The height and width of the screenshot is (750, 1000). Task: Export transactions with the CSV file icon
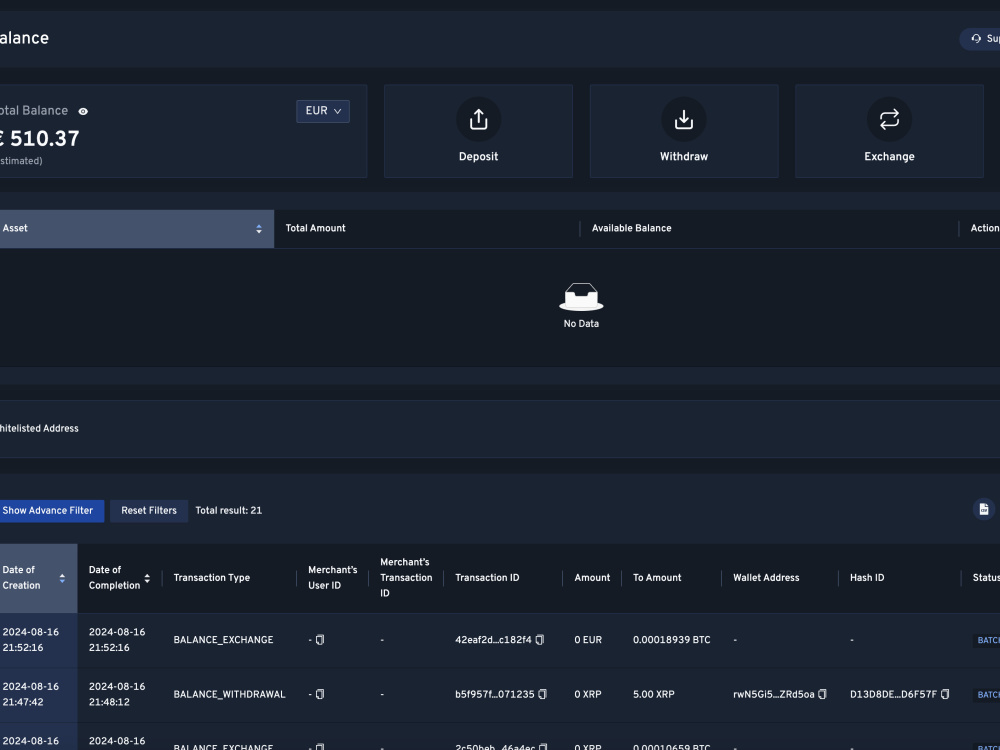[984, 509]
